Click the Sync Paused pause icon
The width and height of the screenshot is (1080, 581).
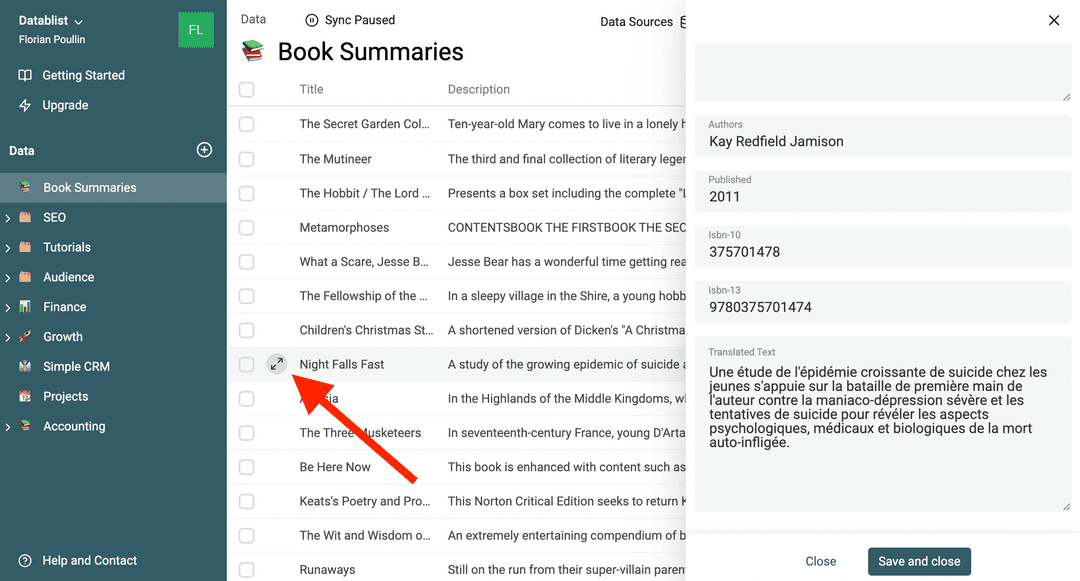pyautogui.click(x=312, y=20)
